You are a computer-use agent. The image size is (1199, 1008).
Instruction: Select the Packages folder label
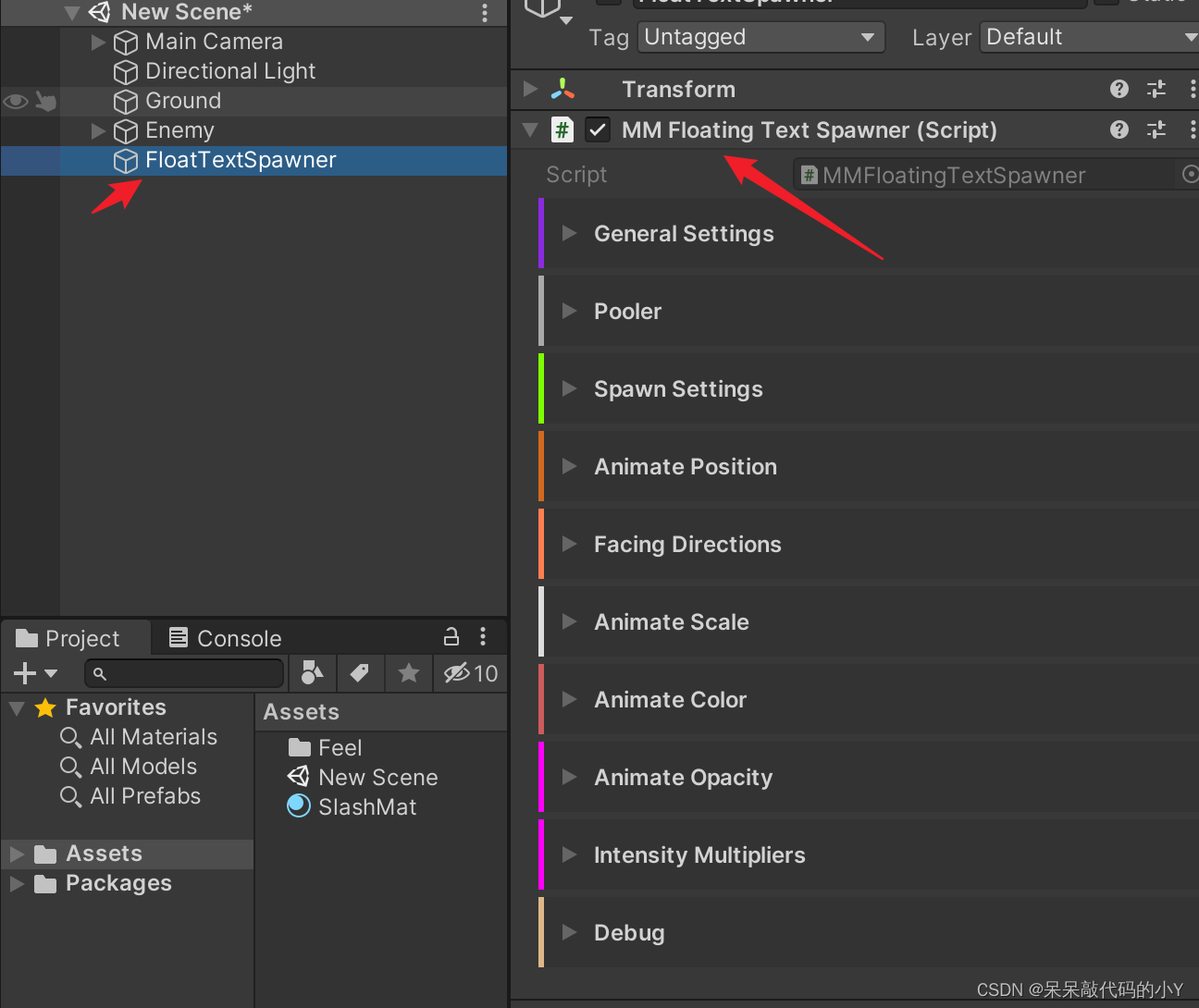(x=118, y=883)
